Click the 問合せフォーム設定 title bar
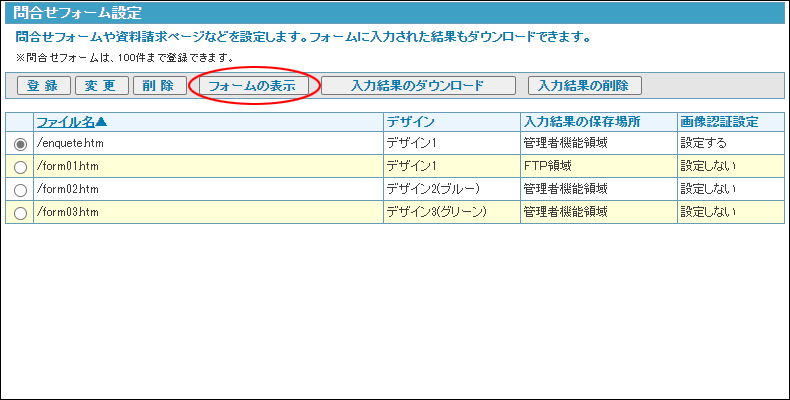The width and height of the screenshot is (790, 400). [x=394, y=13]
